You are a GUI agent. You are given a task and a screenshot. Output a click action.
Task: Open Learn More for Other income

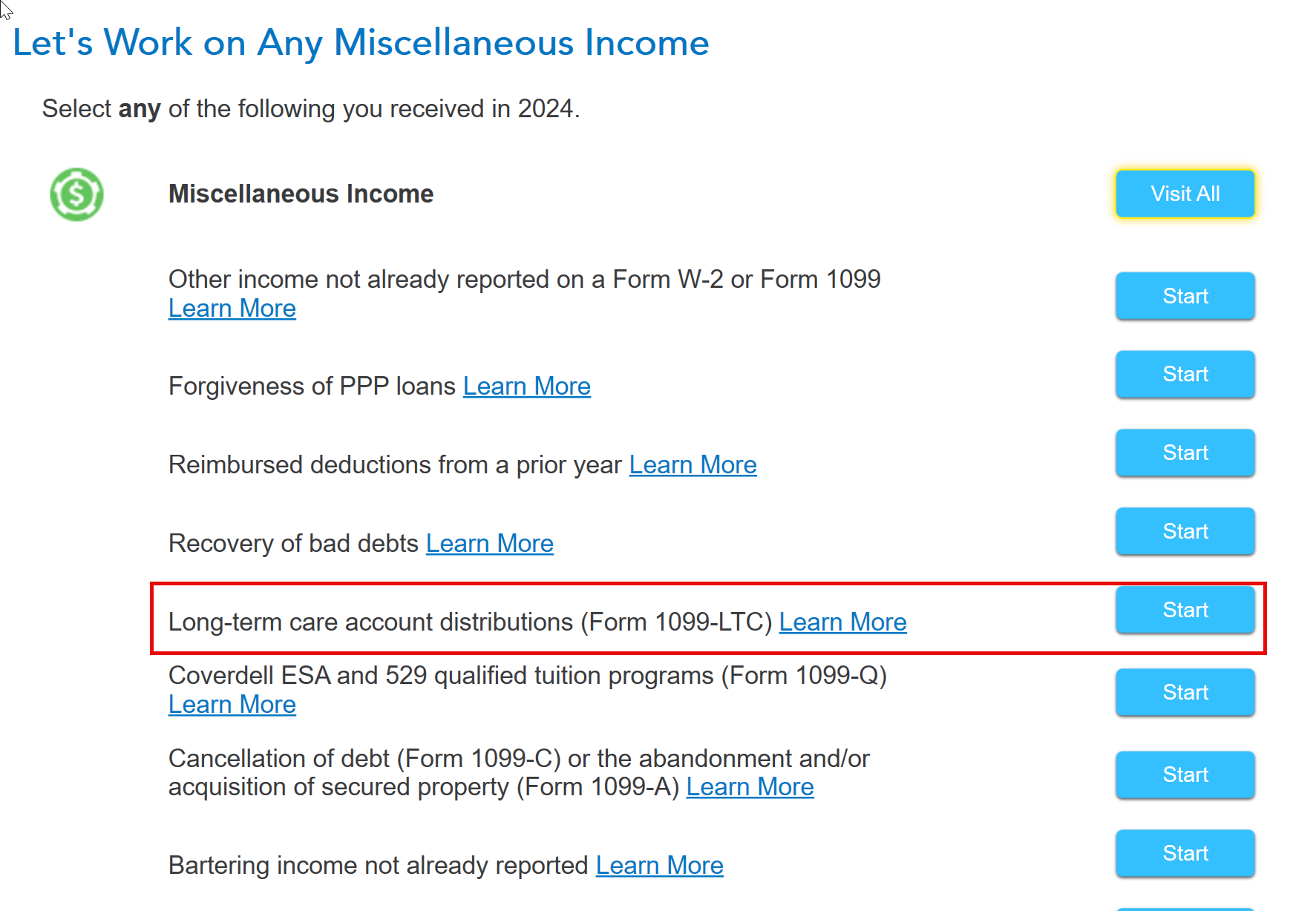232,308
